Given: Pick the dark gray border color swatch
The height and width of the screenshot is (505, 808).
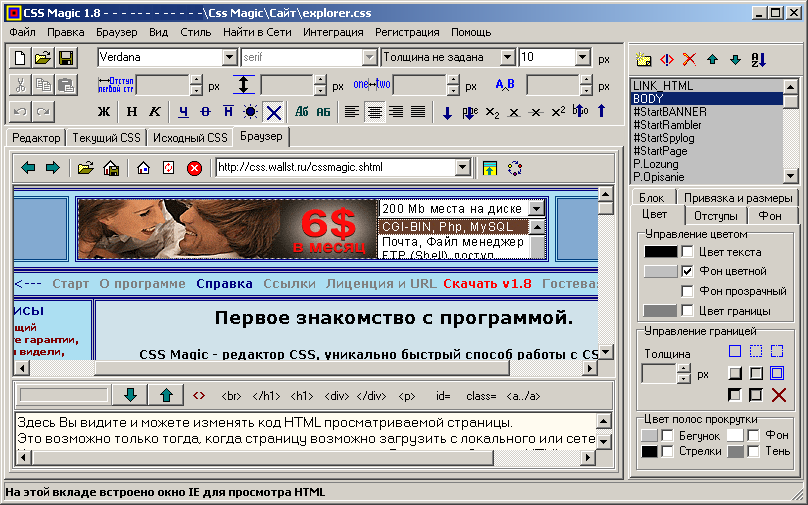Looking at the screenshot, I should pyautogui.click(x=660, y=311).
